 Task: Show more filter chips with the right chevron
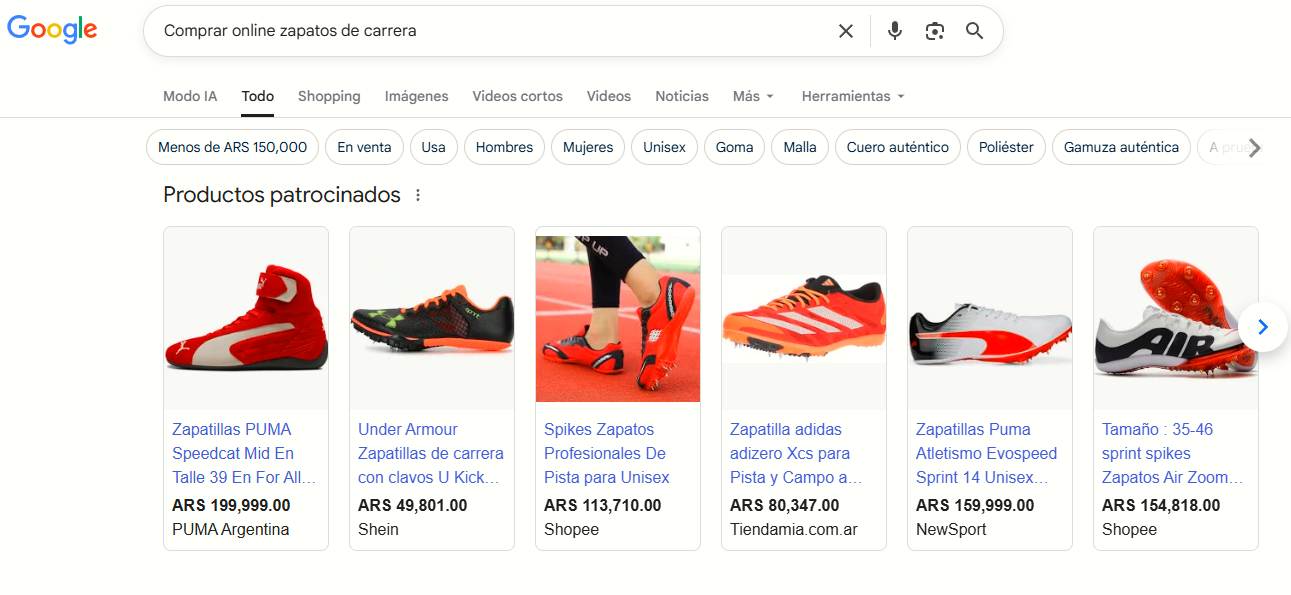[x=1255, y=148]
